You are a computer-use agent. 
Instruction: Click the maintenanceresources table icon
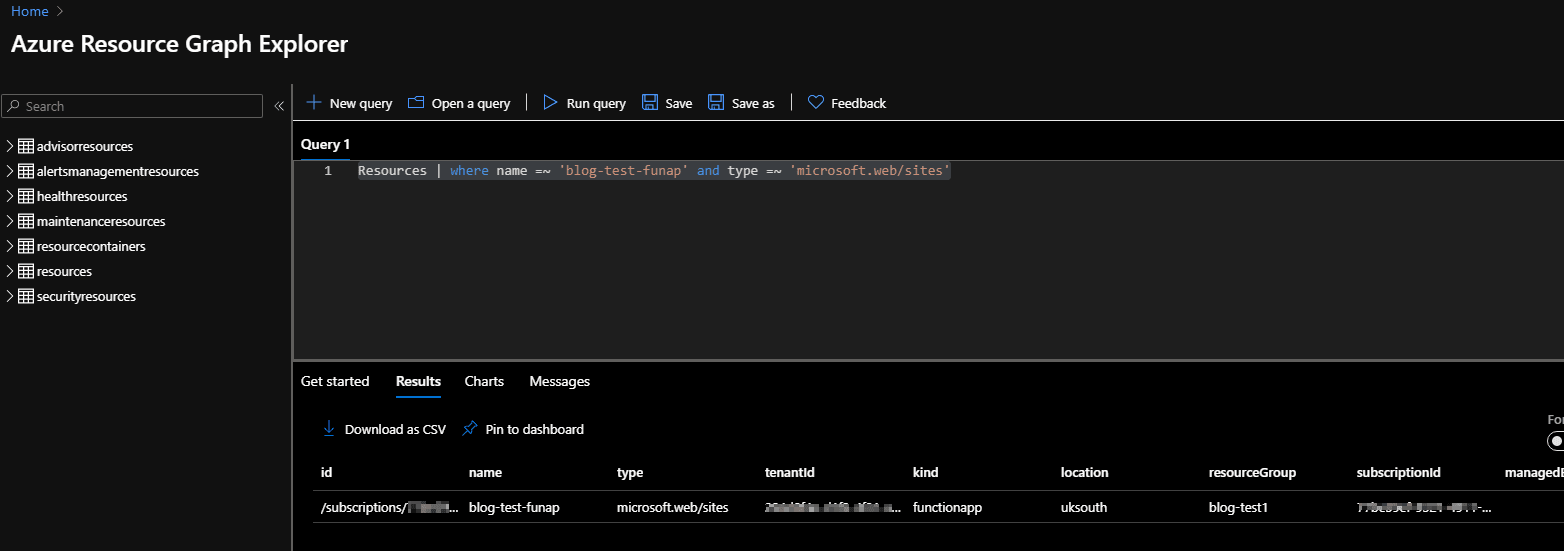(26, 221)
